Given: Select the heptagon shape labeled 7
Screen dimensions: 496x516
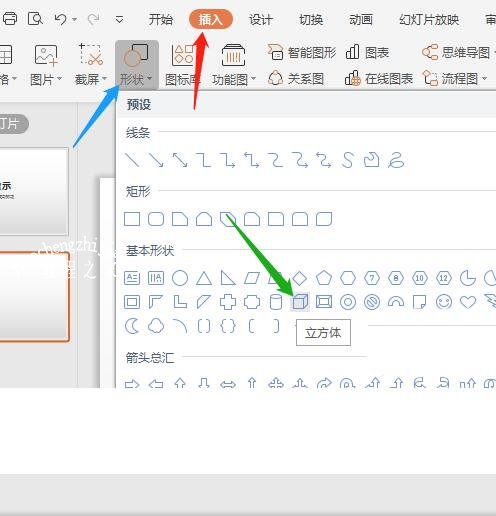Looking at the screenshot, I should [x=372, y=278].
